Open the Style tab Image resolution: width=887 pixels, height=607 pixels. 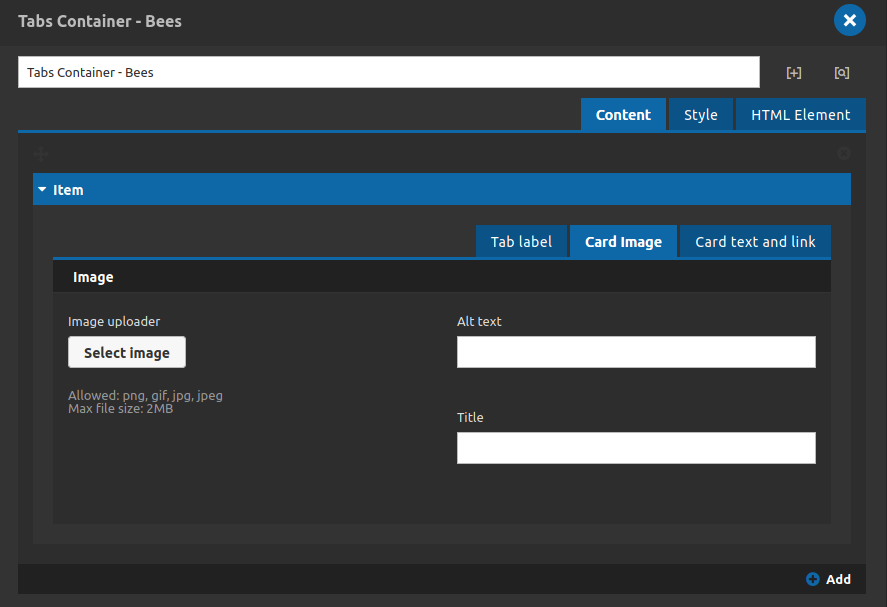click(700, 115)
